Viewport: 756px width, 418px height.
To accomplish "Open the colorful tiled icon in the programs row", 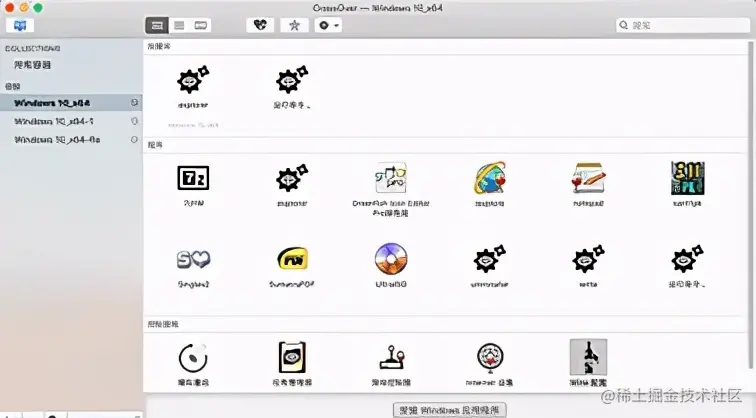I will [x=687, y=178].
